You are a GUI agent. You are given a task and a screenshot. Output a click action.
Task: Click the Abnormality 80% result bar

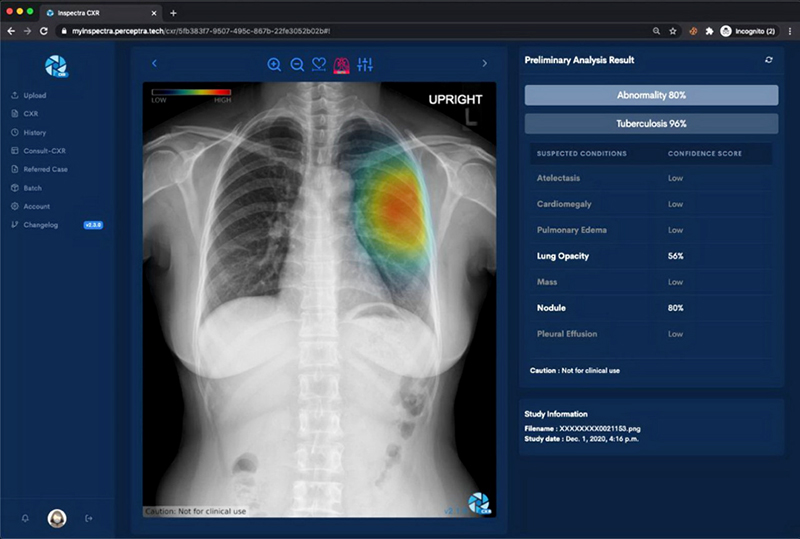tap(651, 95)
